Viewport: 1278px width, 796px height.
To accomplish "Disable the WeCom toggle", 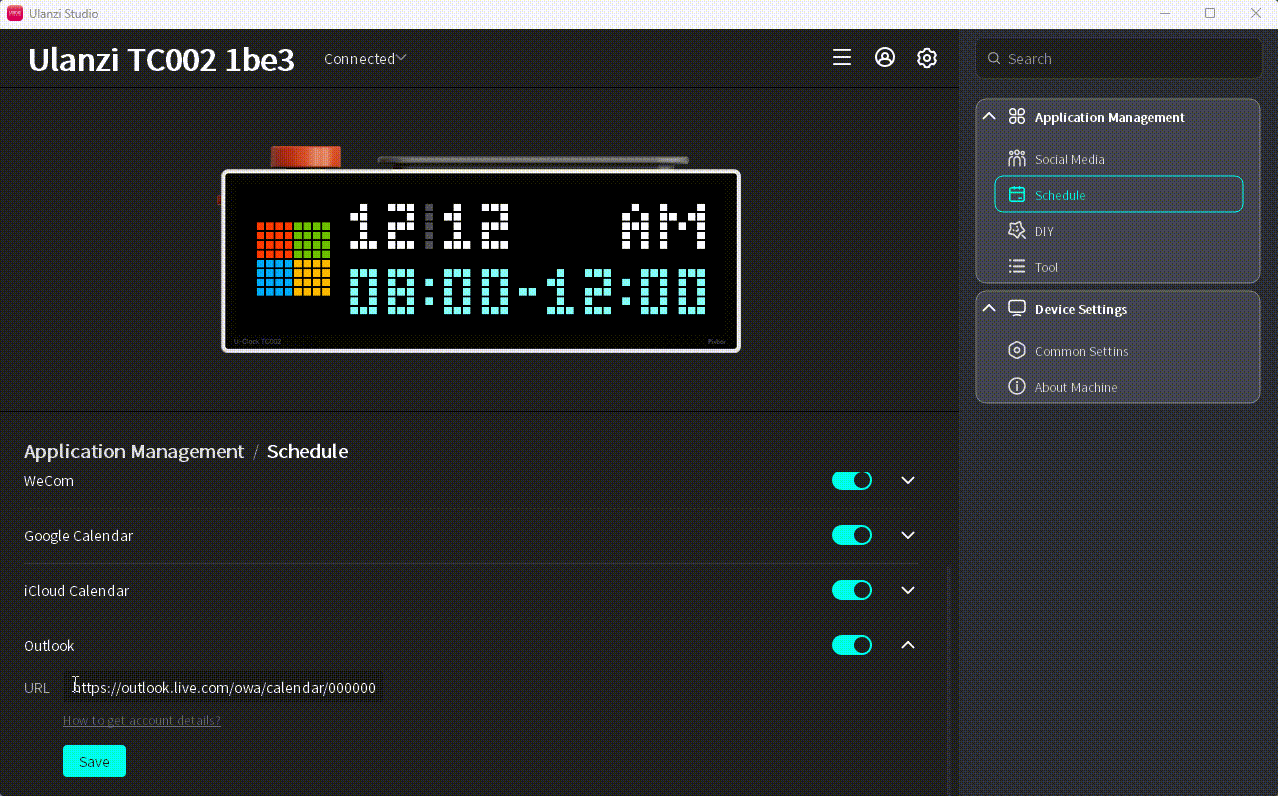I will 852,481.
